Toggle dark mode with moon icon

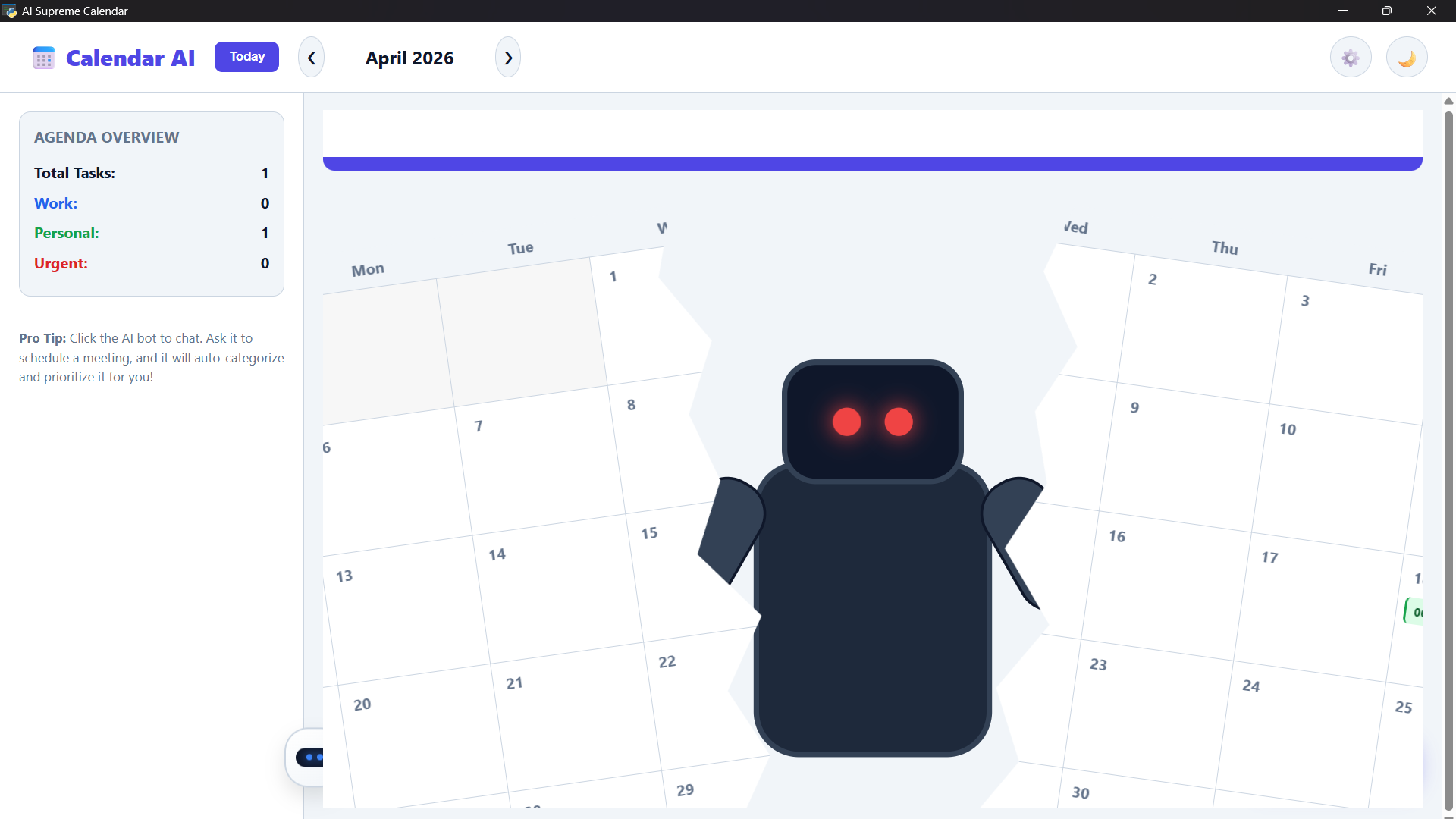tap(1407, 58)
